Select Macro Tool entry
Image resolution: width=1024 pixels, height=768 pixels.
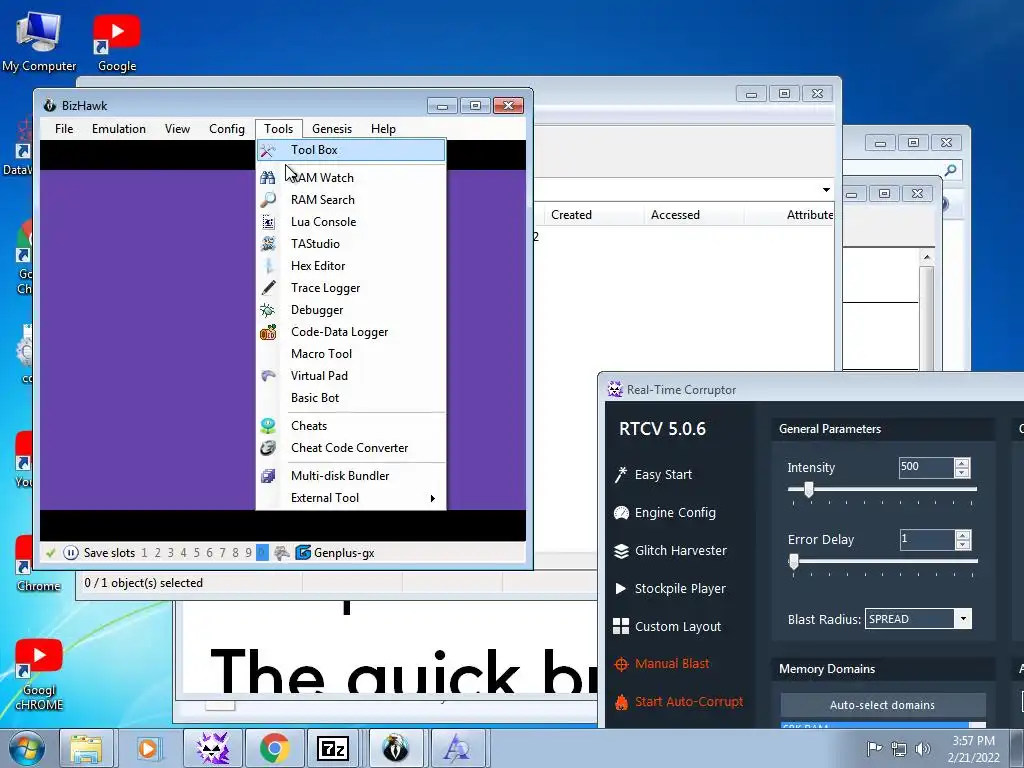click(x=351, y=354)
